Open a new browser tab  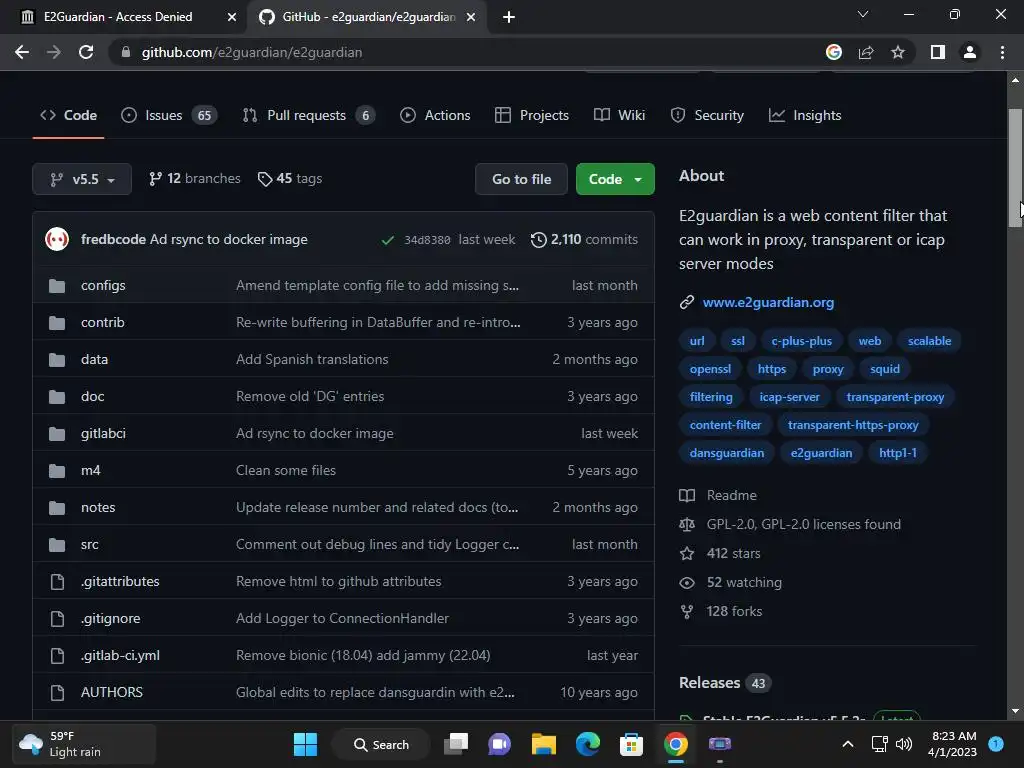click(x=509, y=17)
